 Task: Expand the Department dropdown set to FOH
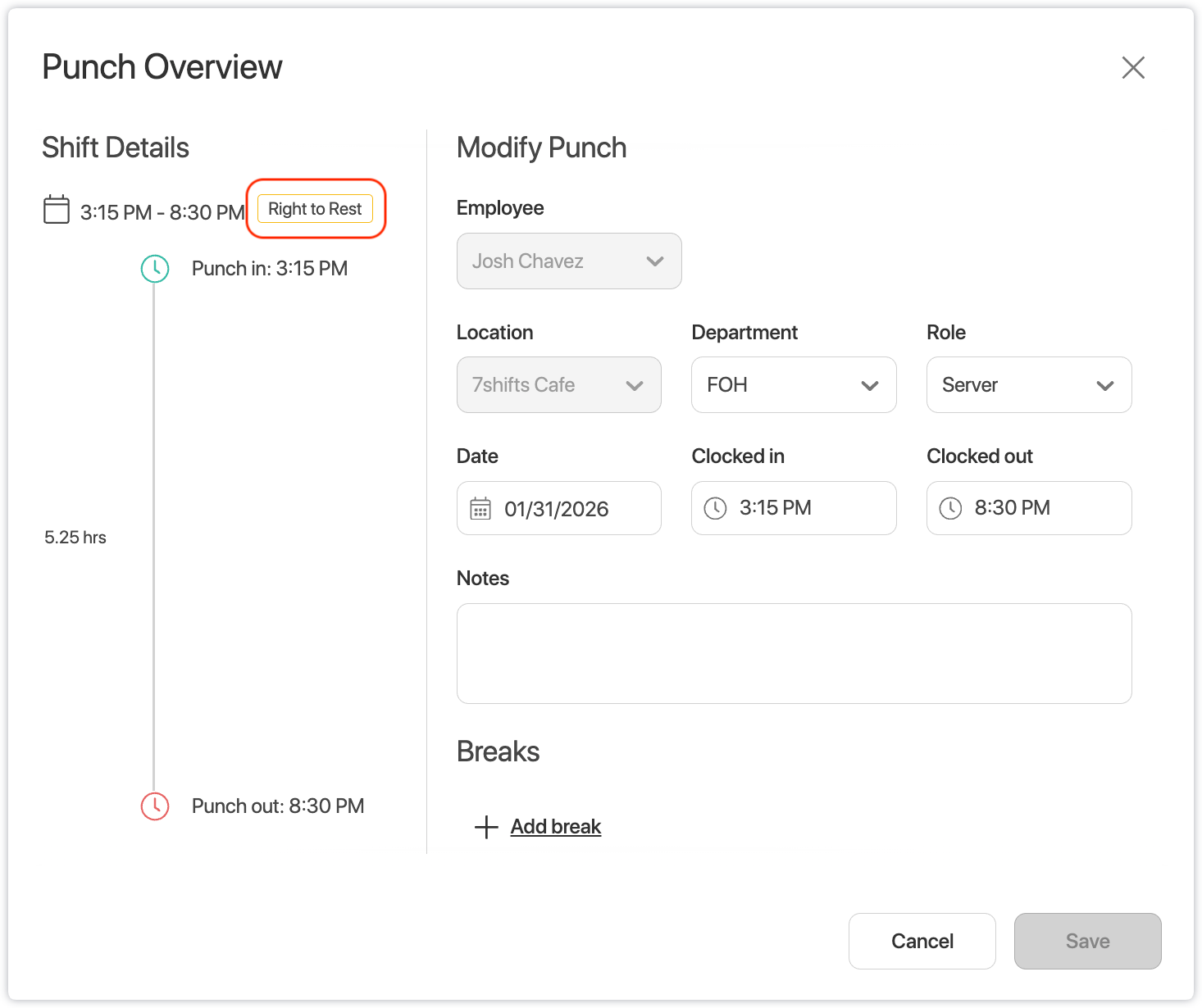pos(793,385)
